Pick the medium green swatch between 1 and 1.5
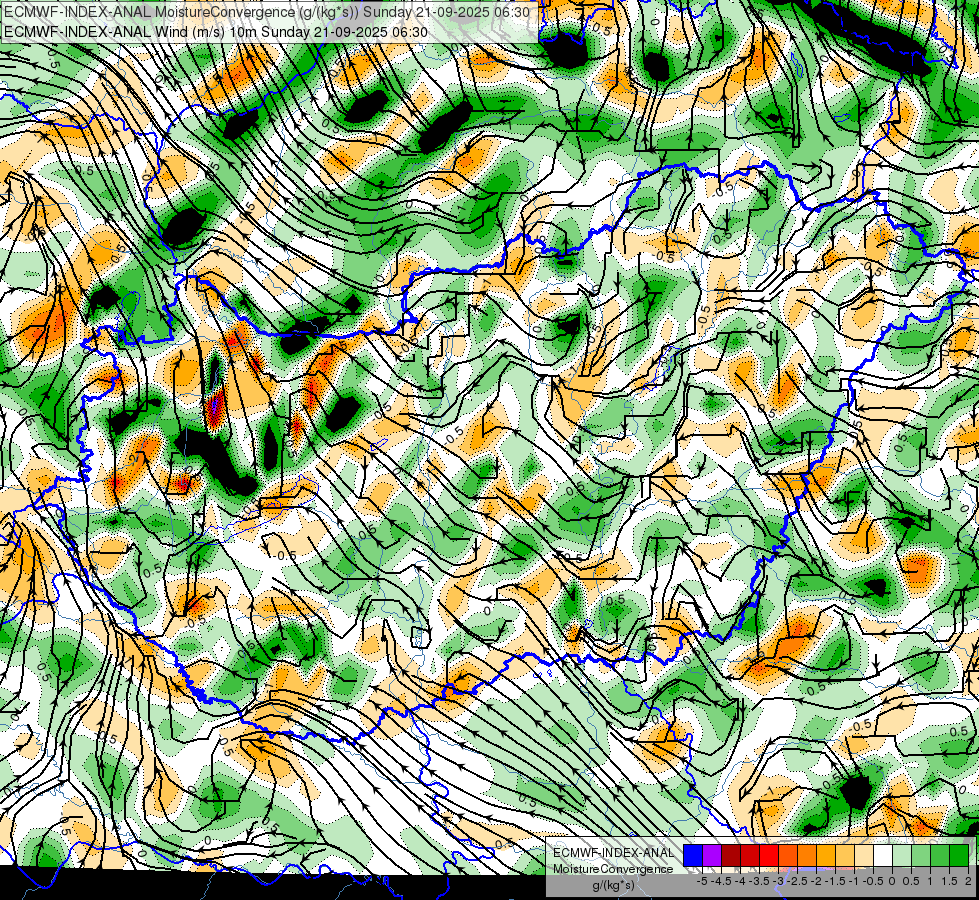Screen dimensions: 979x900 (940, 855)
